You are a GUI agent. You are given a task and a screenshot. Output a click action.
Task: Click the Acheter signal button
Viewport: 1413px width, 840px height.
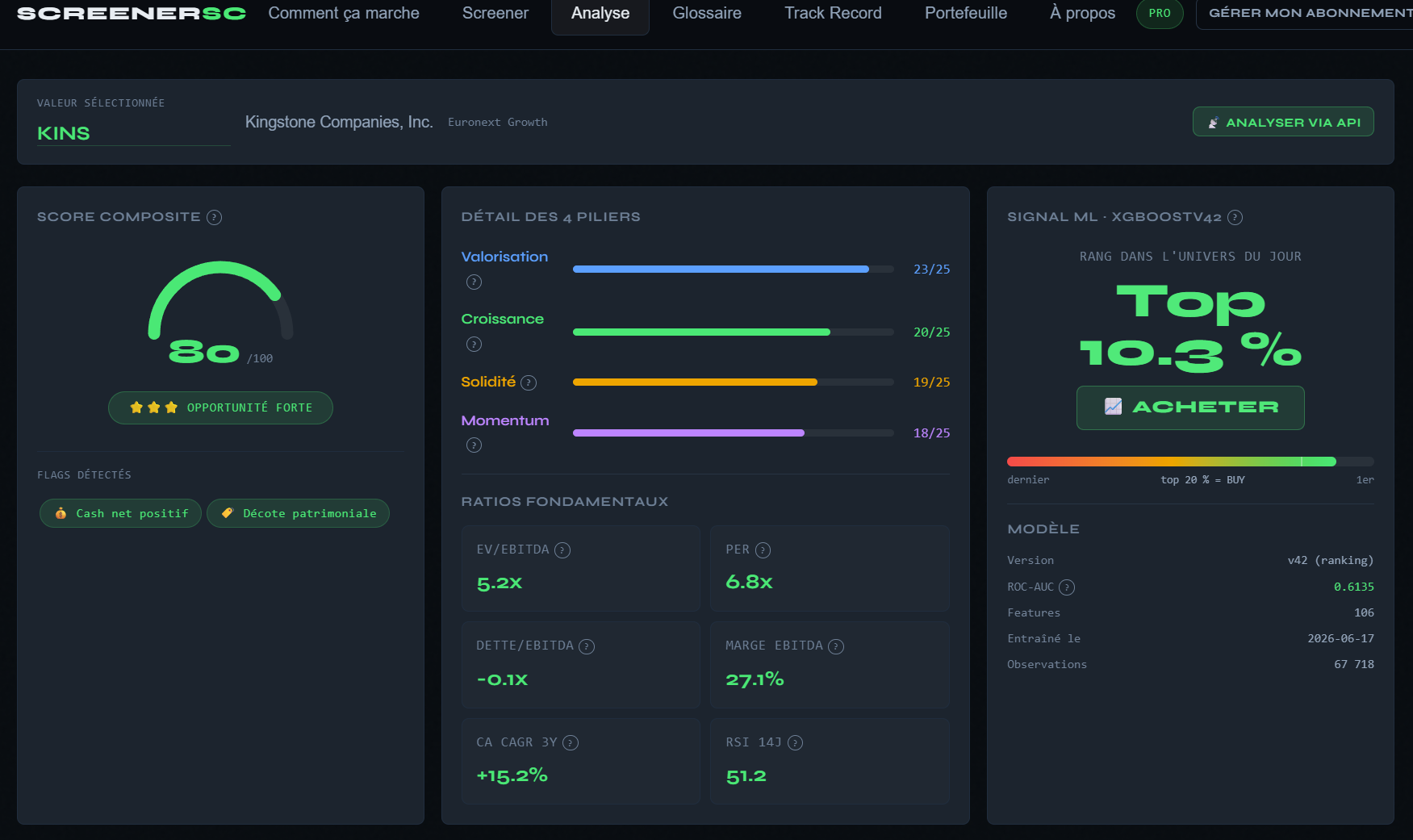click(x=1190, y=407)
